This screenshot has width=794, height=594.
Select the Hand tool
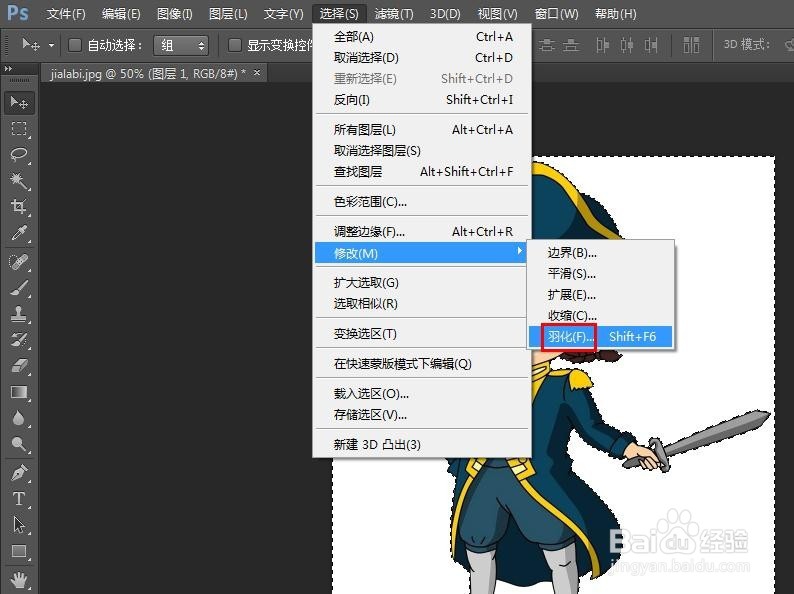19,580
